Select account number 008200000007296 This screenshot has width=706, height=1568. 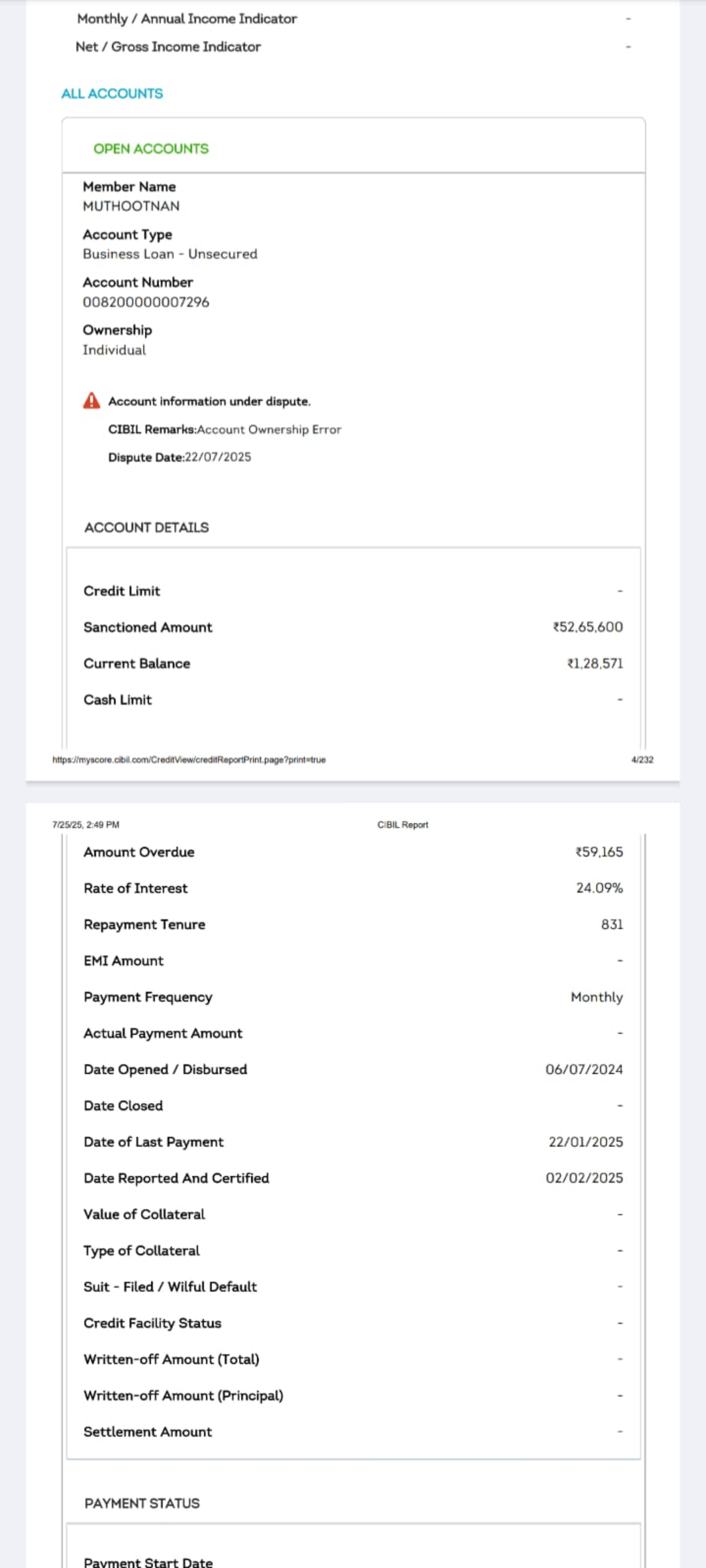click(x=146, y=302)
